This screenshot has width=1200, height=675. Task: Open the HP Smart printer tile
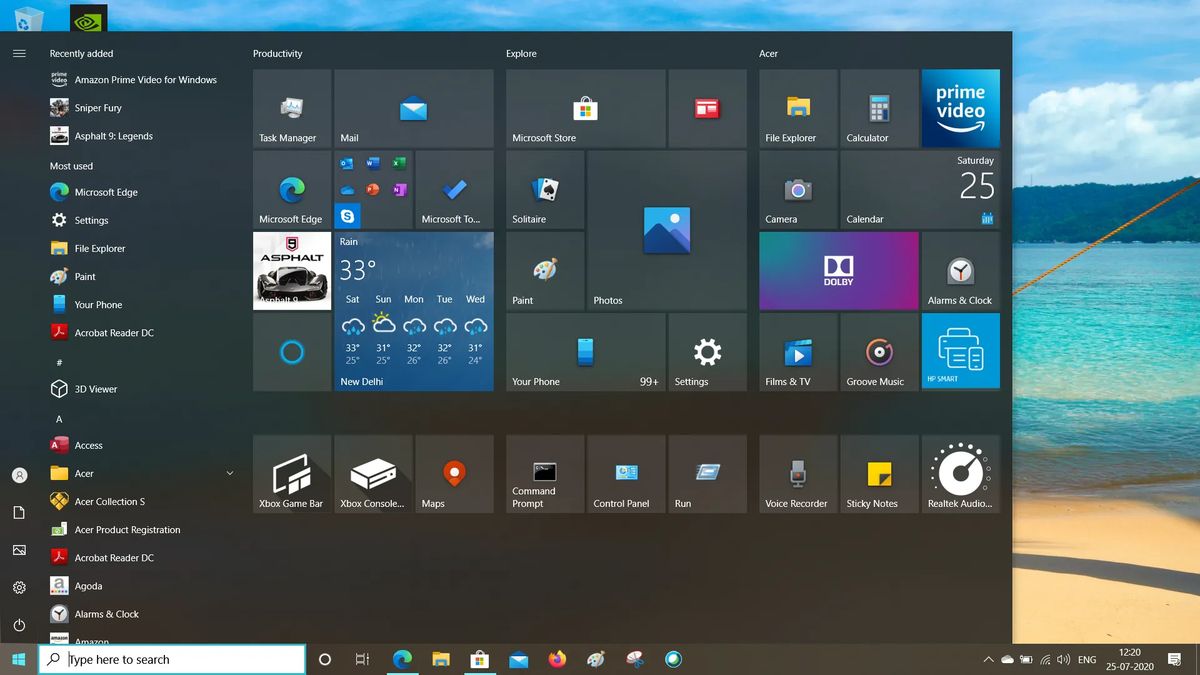(x=959, y=350)
